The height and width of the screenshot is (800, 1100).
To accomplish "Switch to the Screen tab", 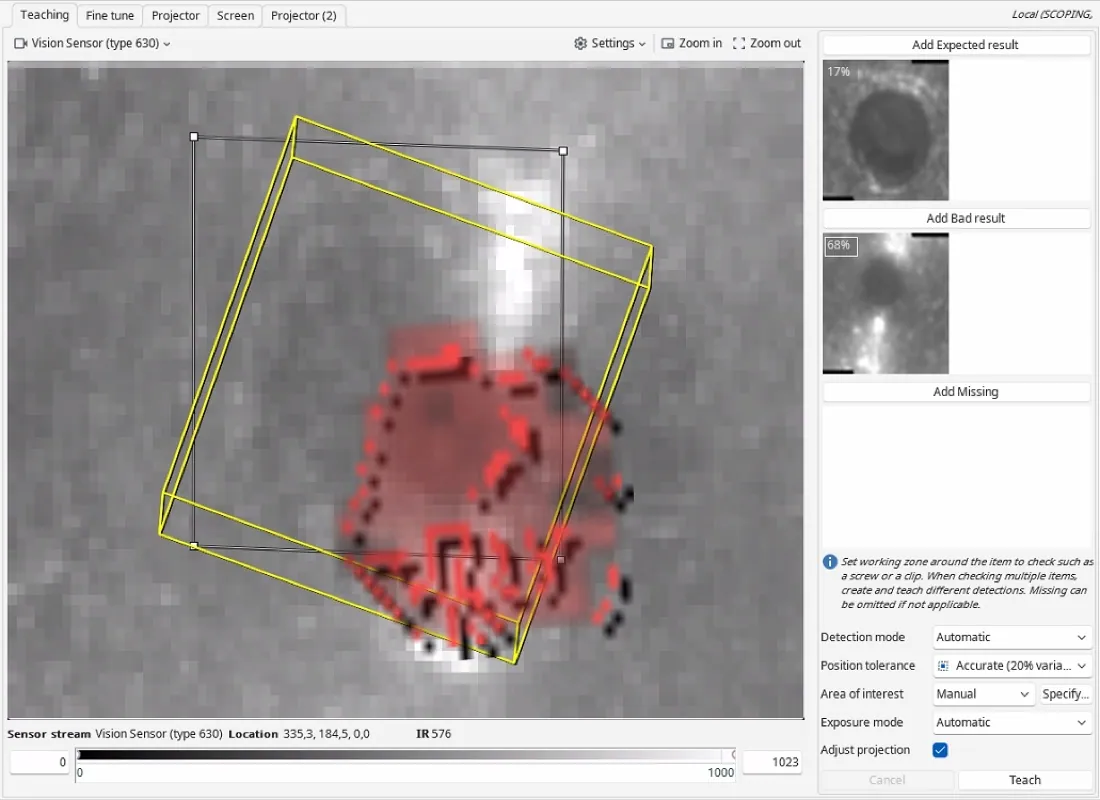I will point(235,15).
